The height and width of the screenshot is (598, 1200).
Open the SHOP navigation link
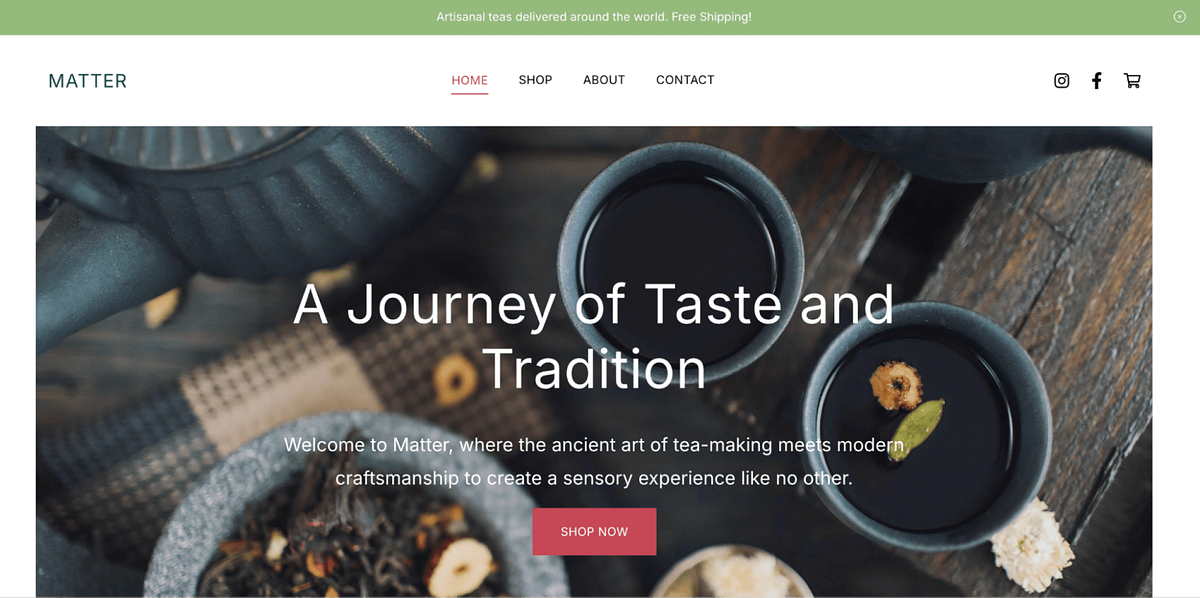(x=535, y=80)
